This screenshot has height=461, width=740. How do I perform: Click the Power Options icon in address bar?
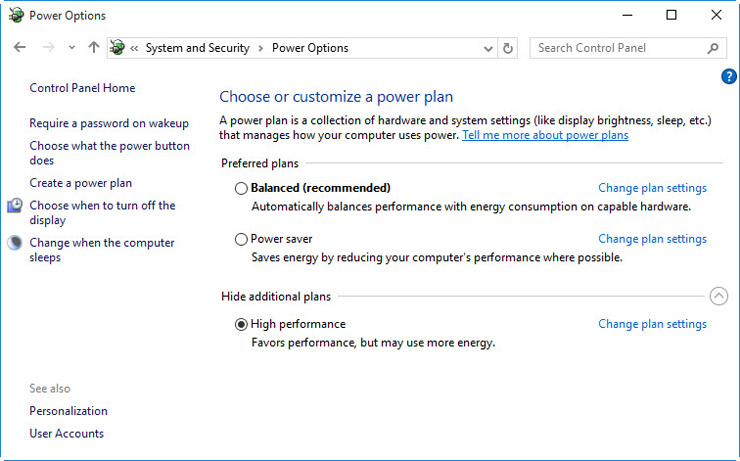coord(117,48)
